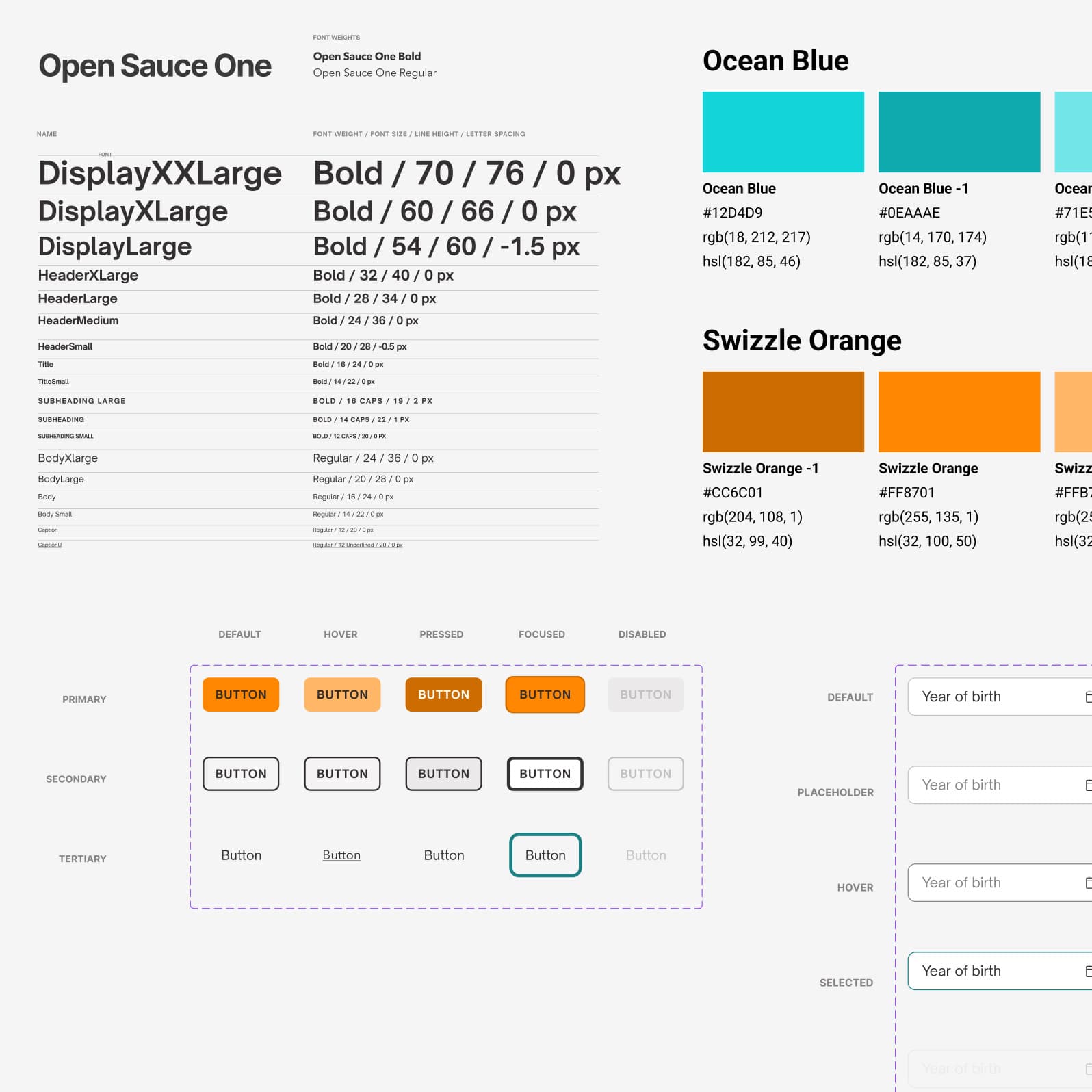The image size is (1092, 1092).
Task: Click the placeholder-state Year of birth field
Action: click(x=1000, y=785)
